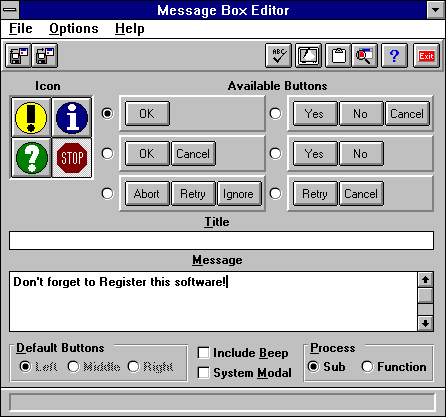This screenshot has width=446, height=417.
Task: Enable the Include Beep checkbox
Action: coord(204,353)
